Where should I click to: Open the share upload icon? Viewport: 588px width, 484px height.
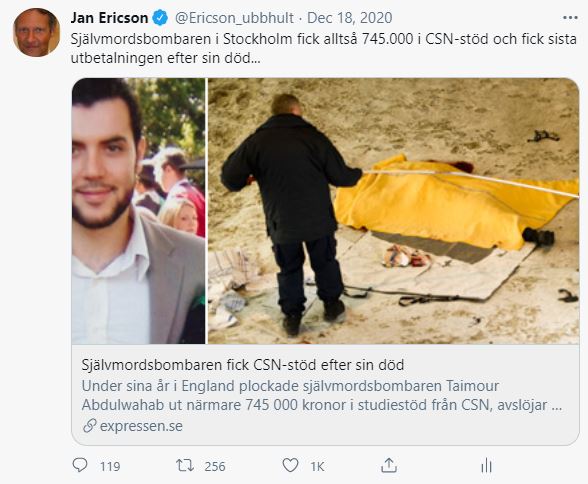(389, 465)
